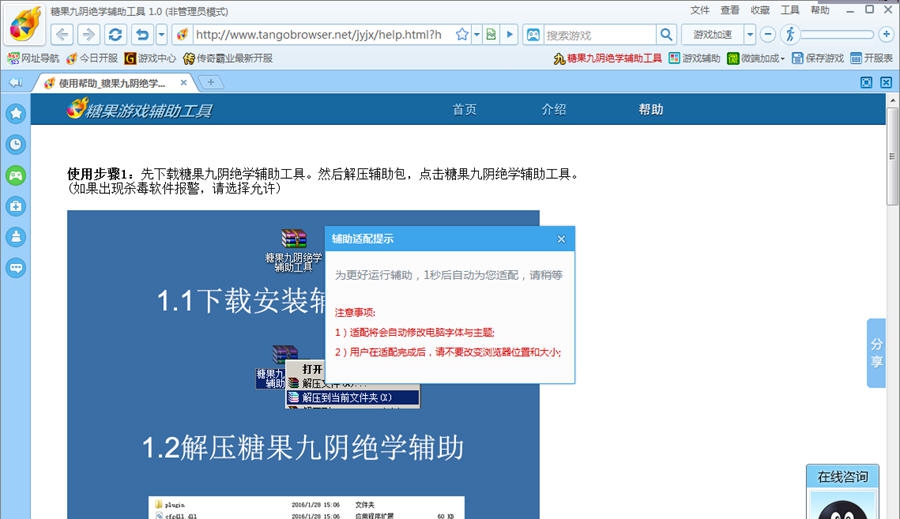900x519 pixels.
Task: Open a new tab with the plus button
Action: (x=211, y=83)
